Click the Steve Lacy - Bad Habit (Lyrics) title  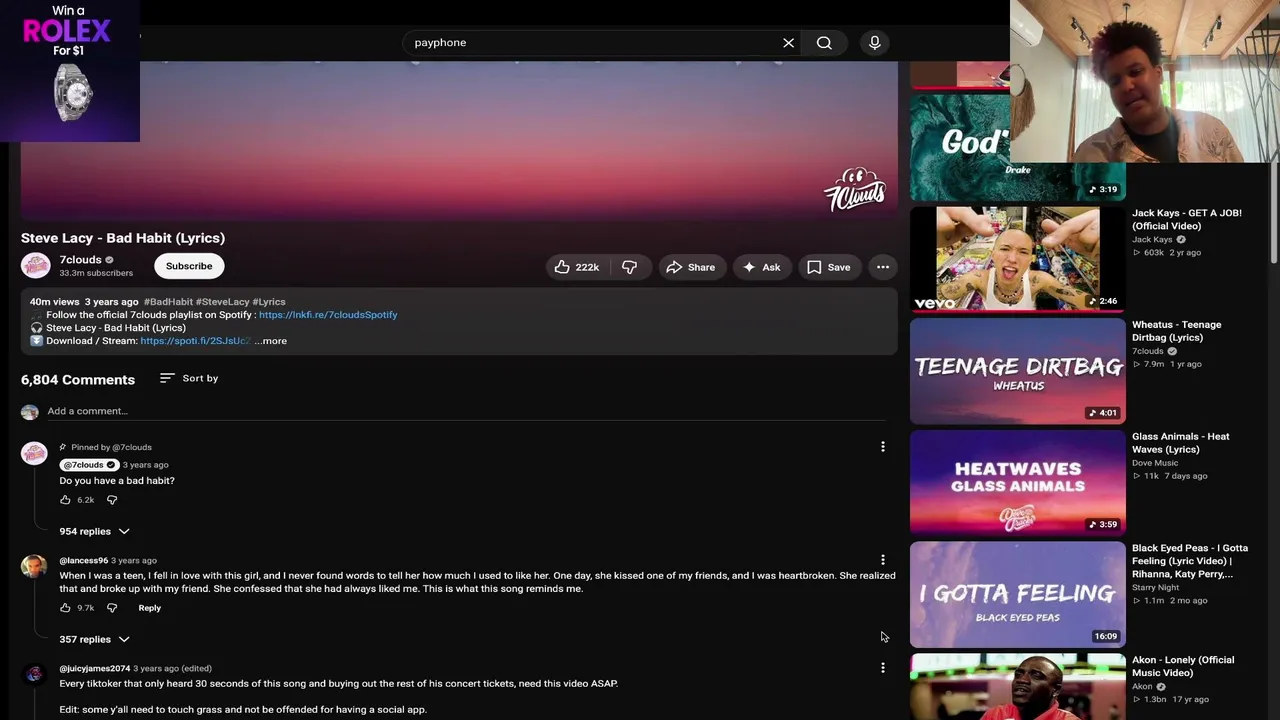(123, 238)
